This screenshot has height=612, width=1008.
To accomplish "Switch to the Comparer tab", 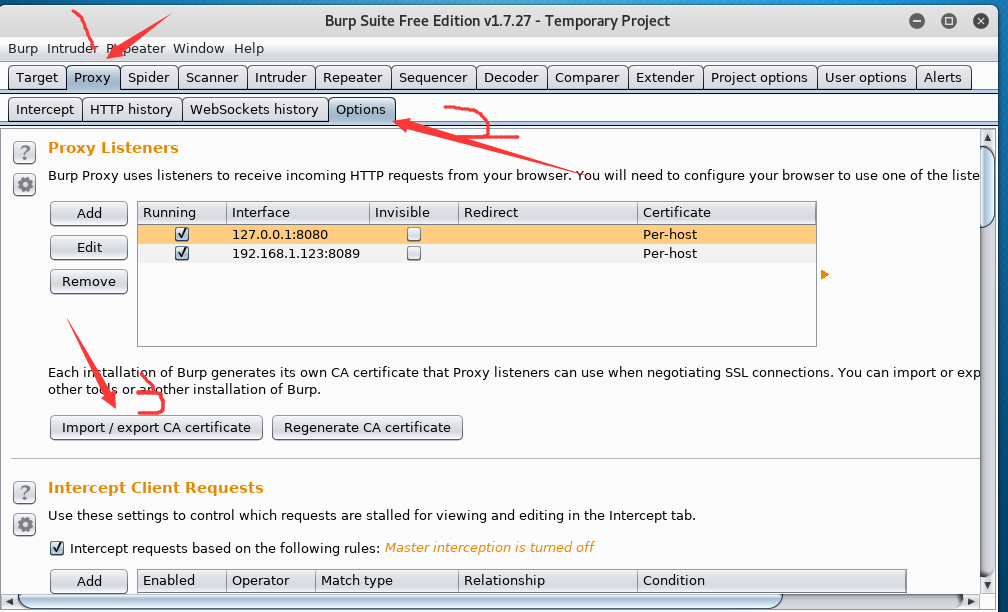I will (587, 78).
